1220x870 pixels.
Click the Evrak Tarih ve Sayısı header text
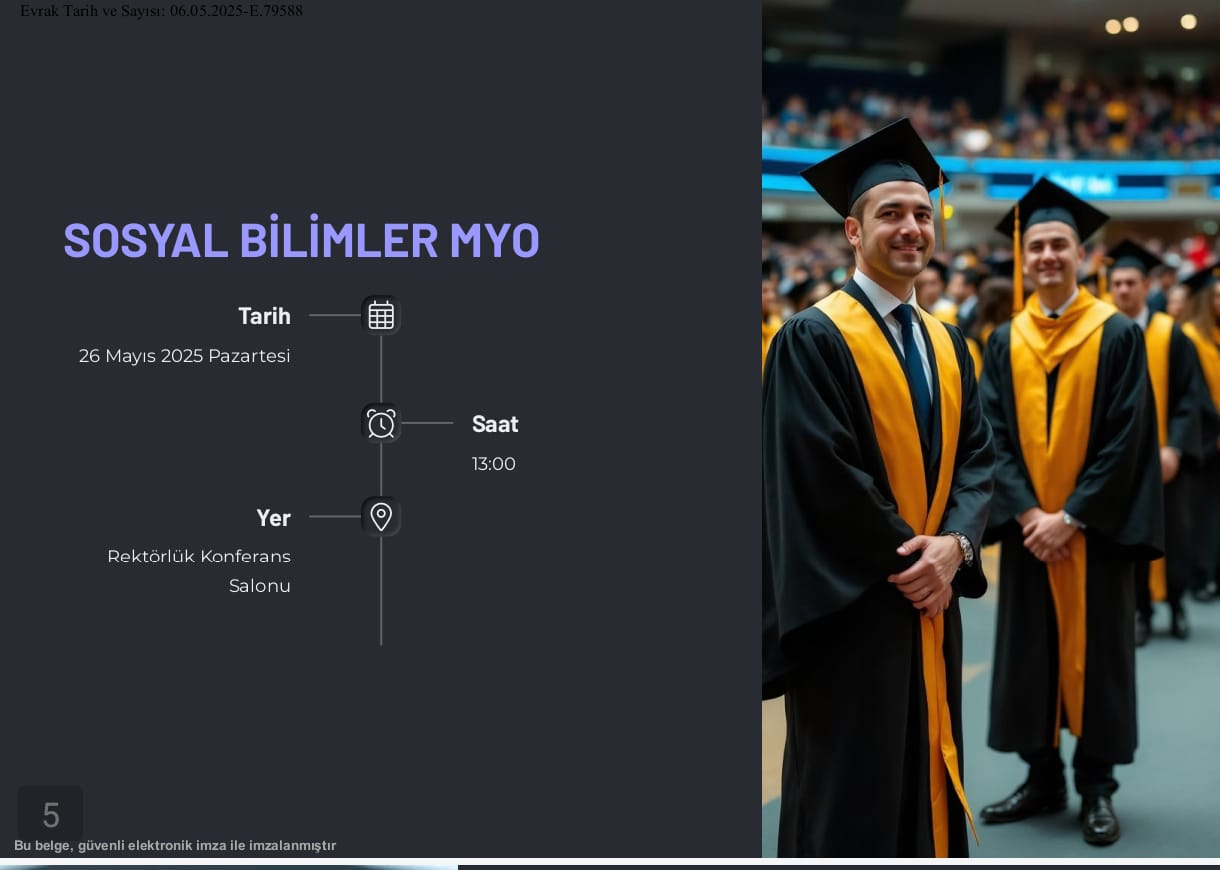161,11
